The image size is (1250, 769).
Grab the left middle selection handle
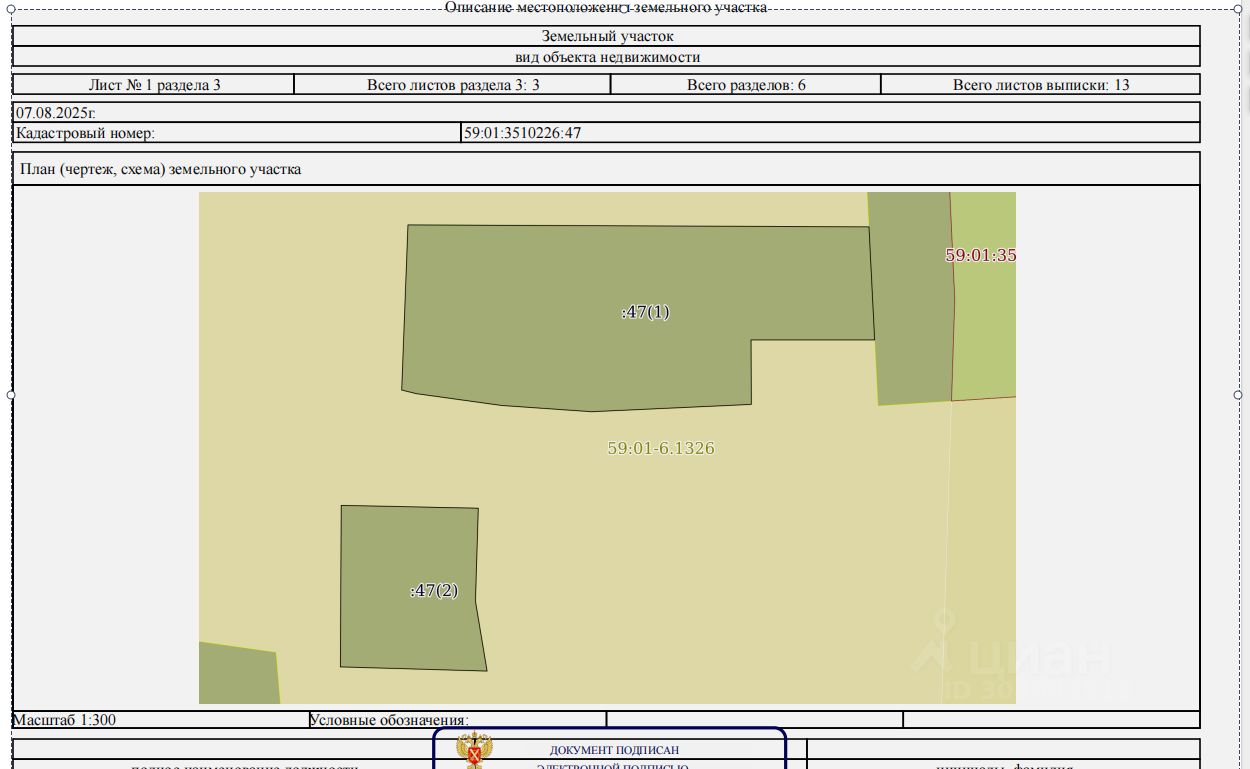pyautogui.click(x=11, y=395)
